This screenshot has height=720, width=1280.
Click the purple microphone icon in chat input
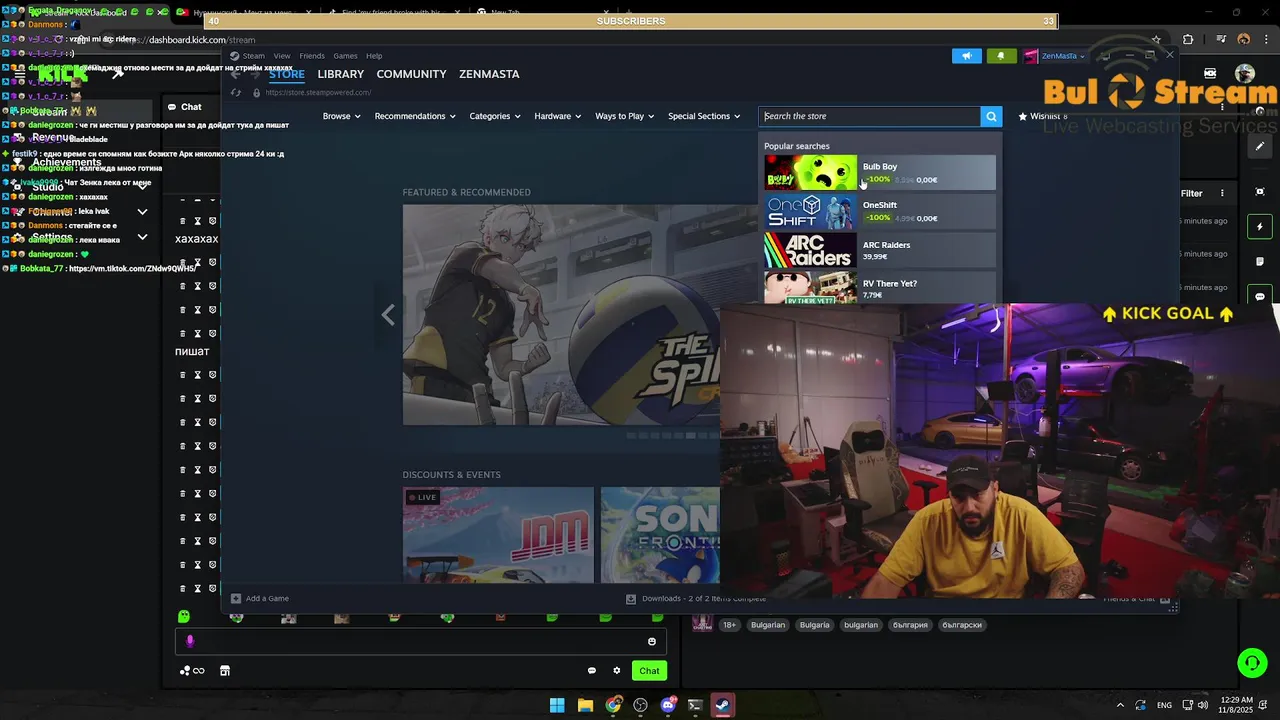pos(190,642)
